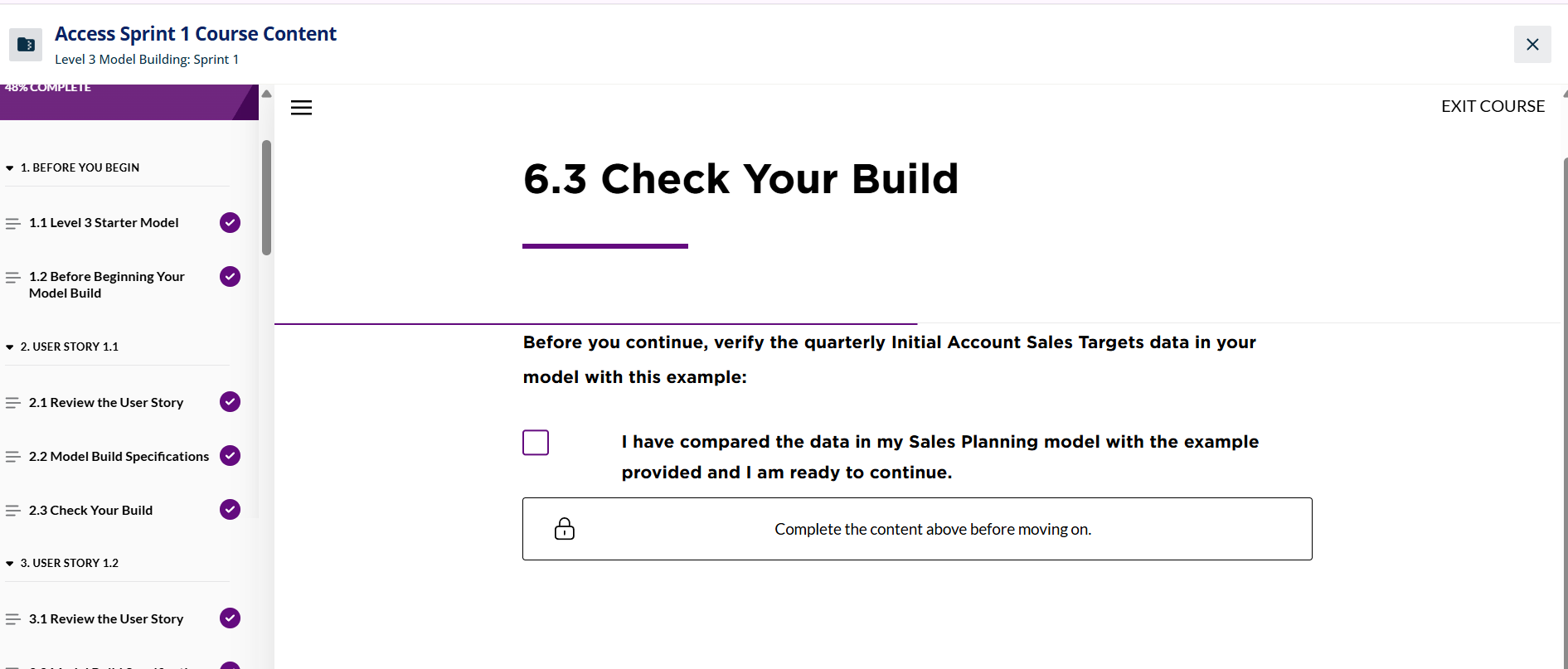Click the course folder icon in header

pyautogui.click(x=26, y=45)
